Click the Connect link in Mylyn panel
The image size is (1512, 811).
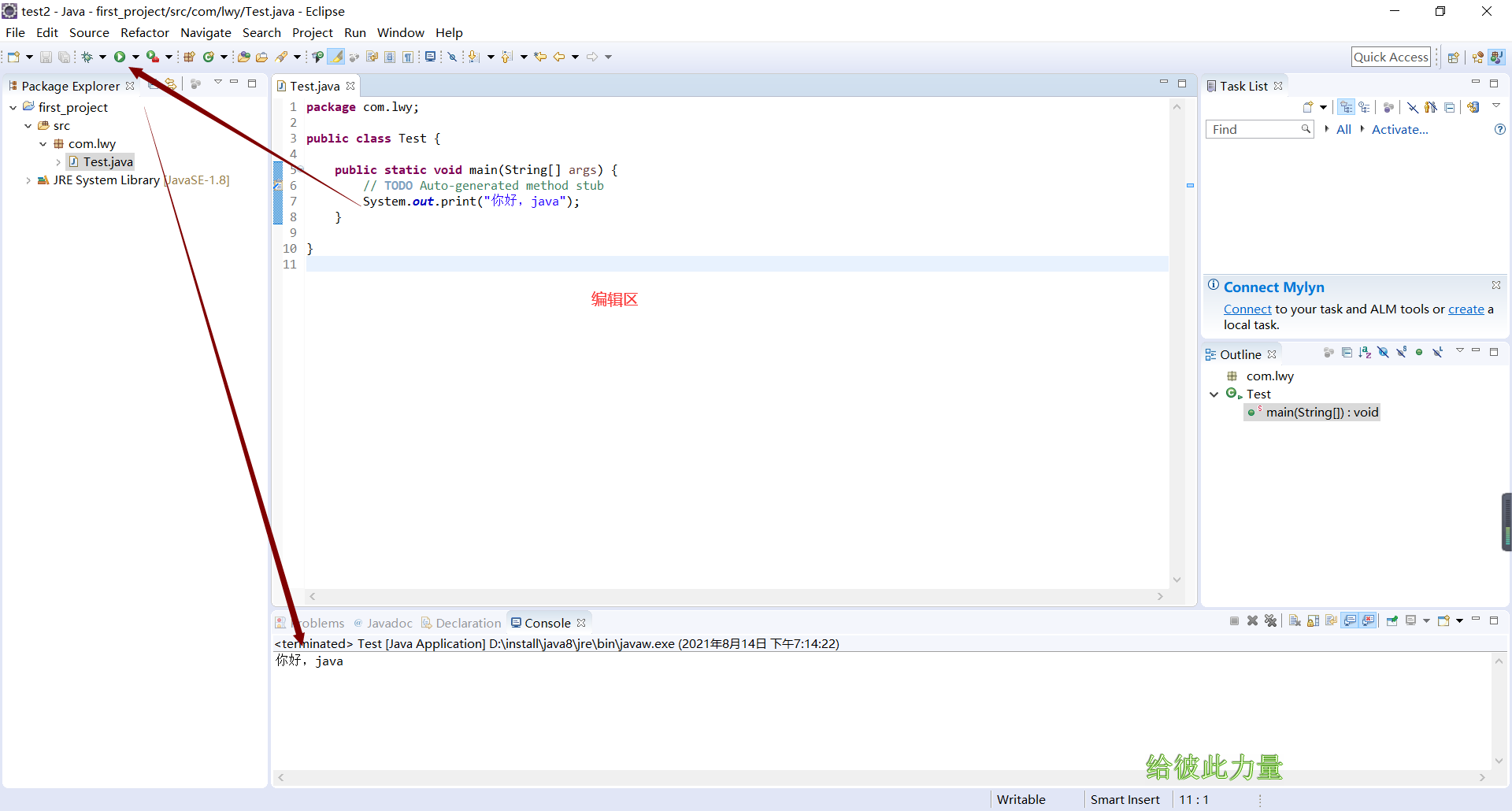[1247, 309]
